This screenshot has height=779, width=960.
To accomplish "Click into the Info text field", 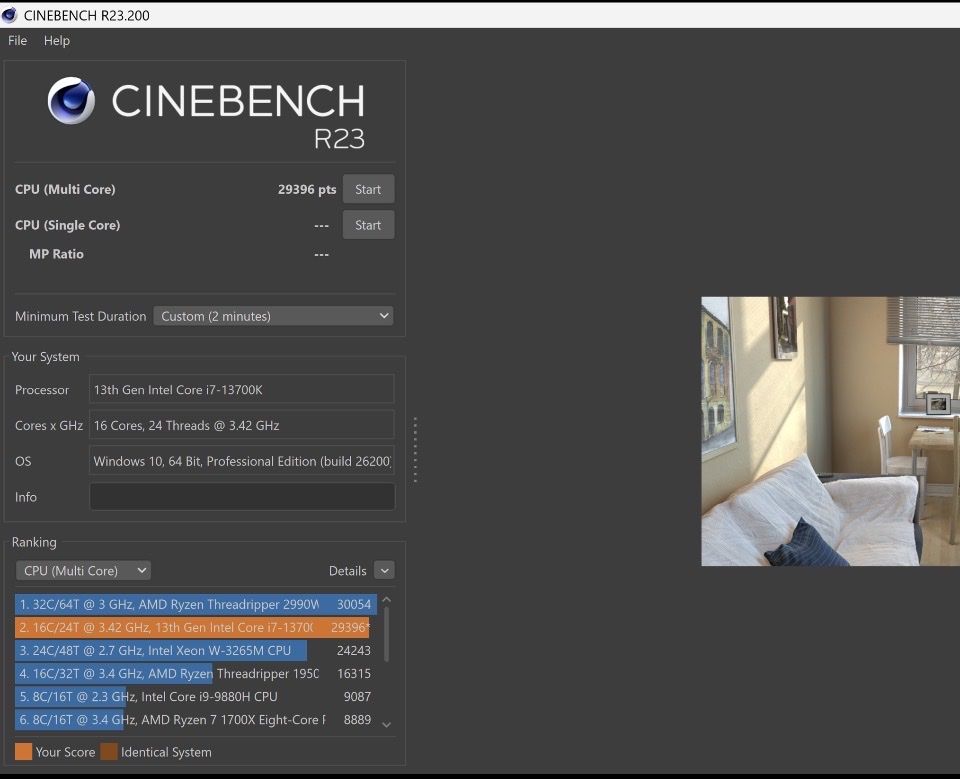I will [242, 497].
